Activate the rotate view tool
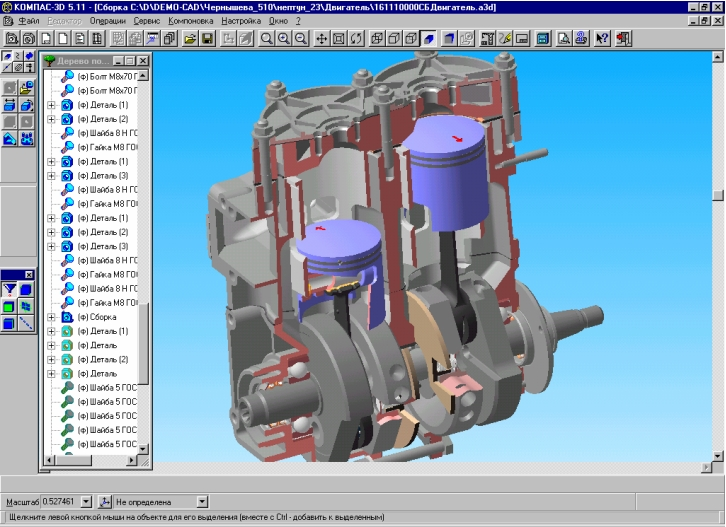This screenshot has width=726, height=527. [x=356, y=38]
